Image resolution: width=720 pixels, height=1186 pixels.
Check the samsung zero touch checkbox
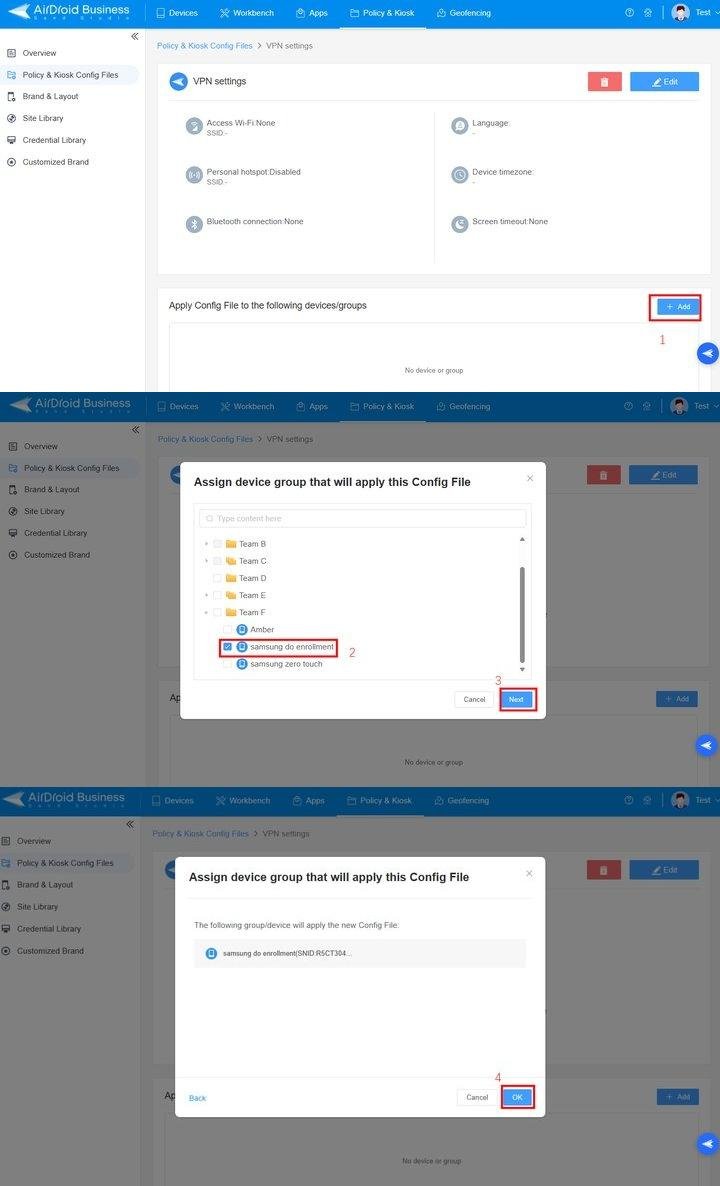[x=228, y=664]
